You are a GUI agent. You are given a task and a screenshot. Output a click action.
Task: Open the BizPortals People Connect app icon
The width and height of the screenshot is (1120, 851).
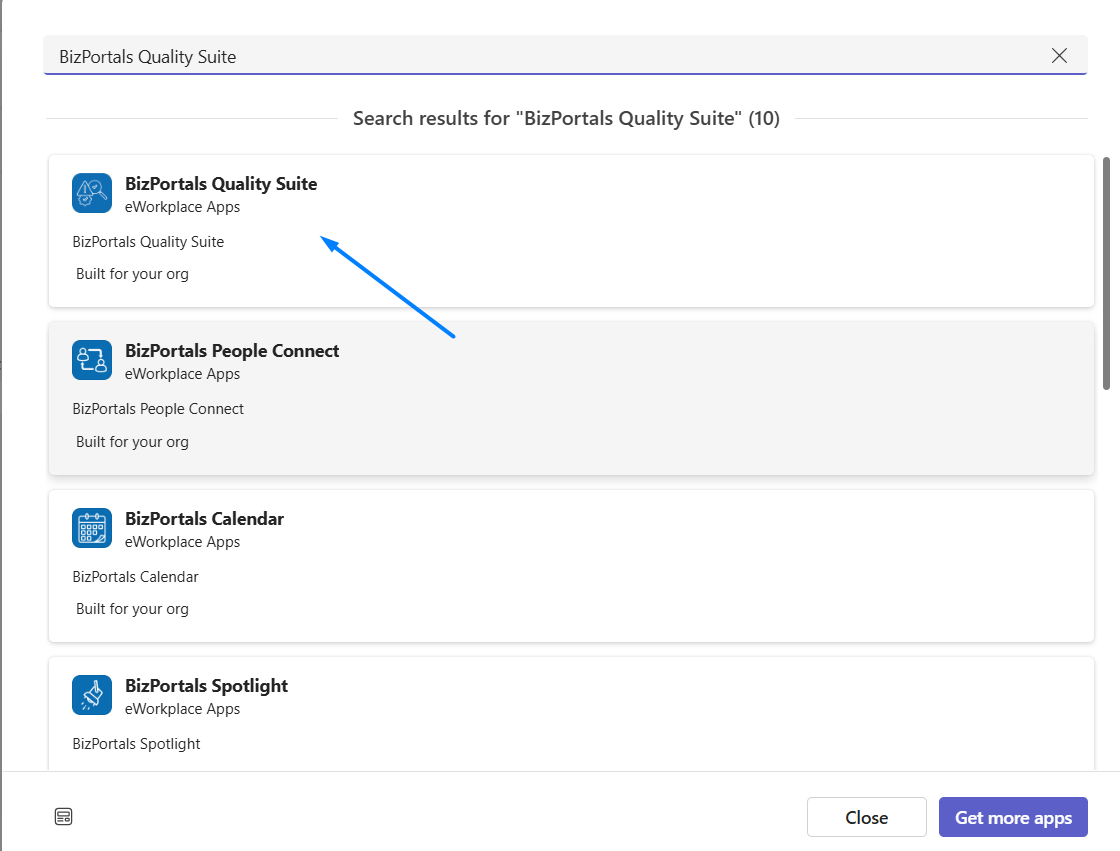(x=92, y=360)
